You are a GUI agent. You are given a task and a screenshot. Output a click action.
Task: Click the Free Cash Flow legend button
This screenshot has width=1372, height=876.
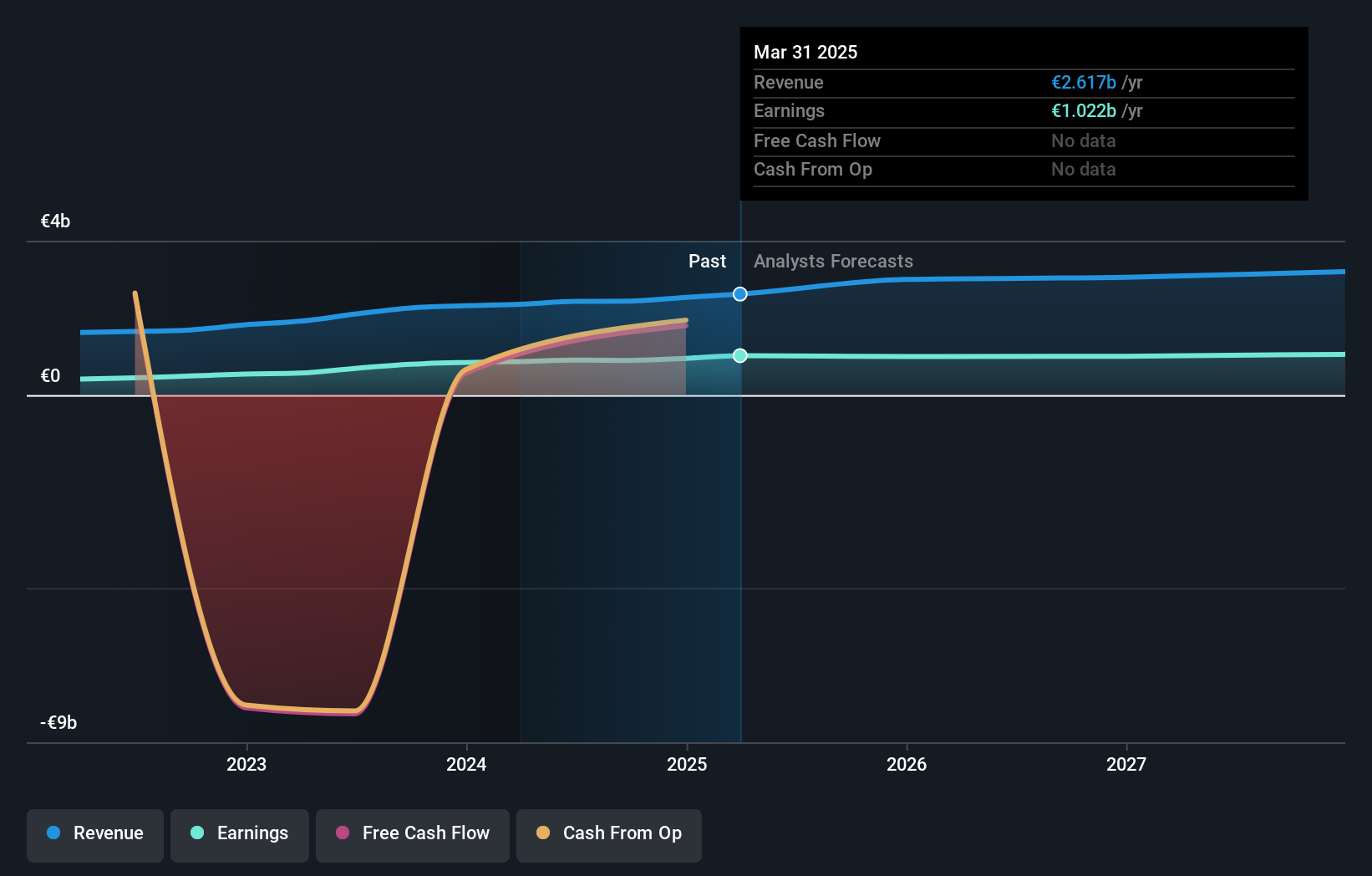point(412,833)
